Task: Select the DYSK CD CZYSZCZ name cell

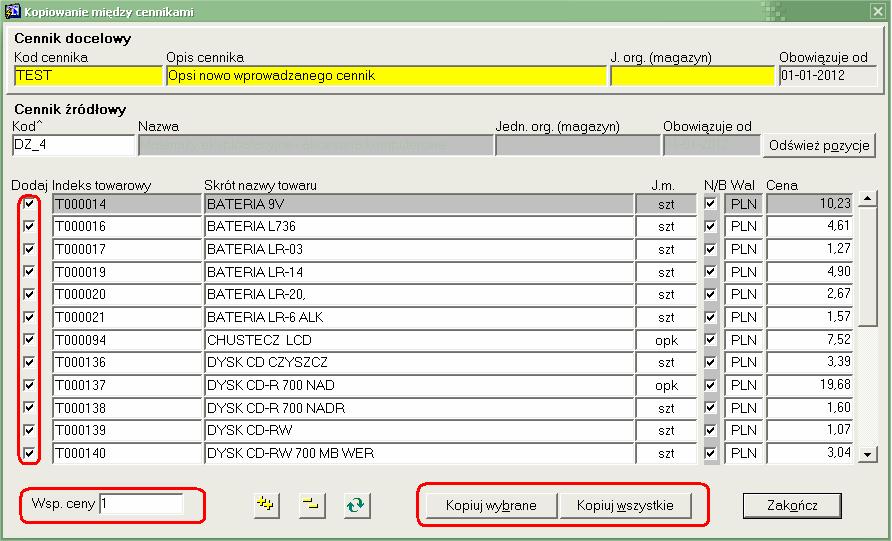Action: coord(419,362)
